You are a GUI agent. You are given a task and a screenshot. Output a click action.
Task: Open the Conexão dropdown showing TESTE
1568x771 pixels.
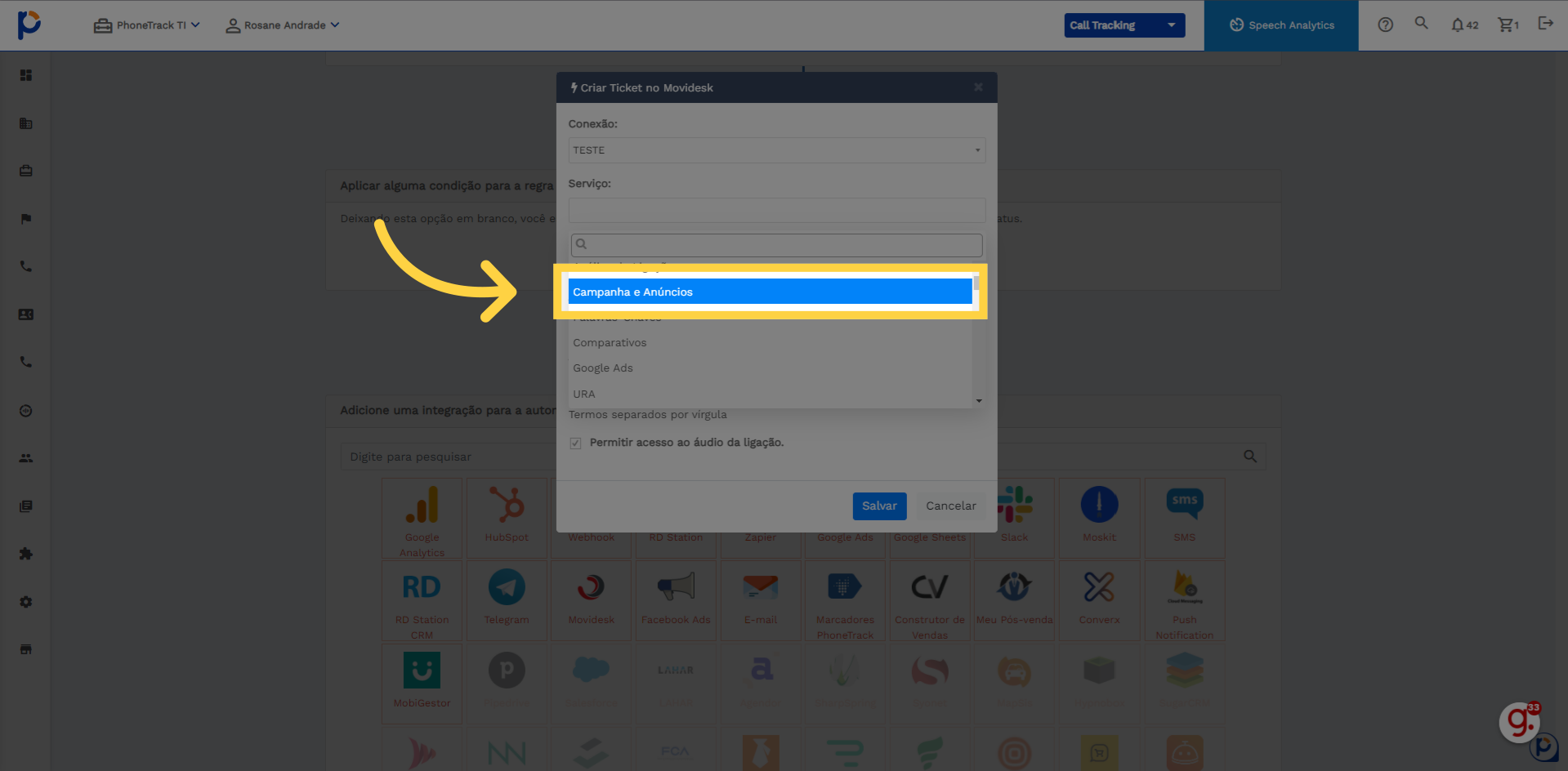click(776, 150)
